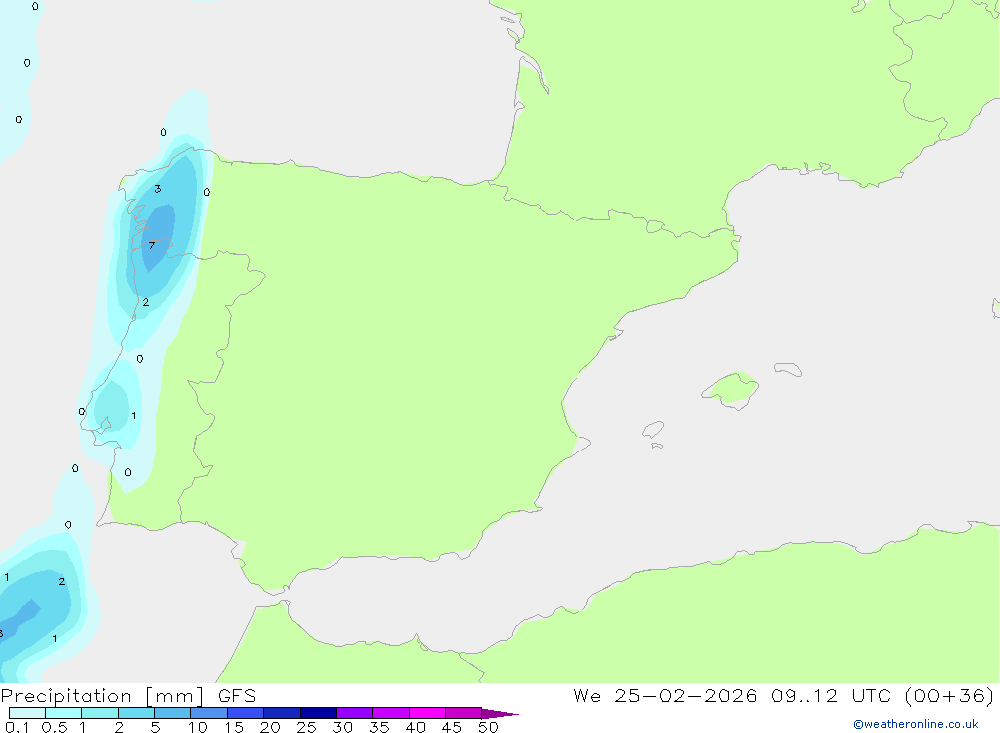Click the 2–5 mm legend color swatch

tap(136, 713)
